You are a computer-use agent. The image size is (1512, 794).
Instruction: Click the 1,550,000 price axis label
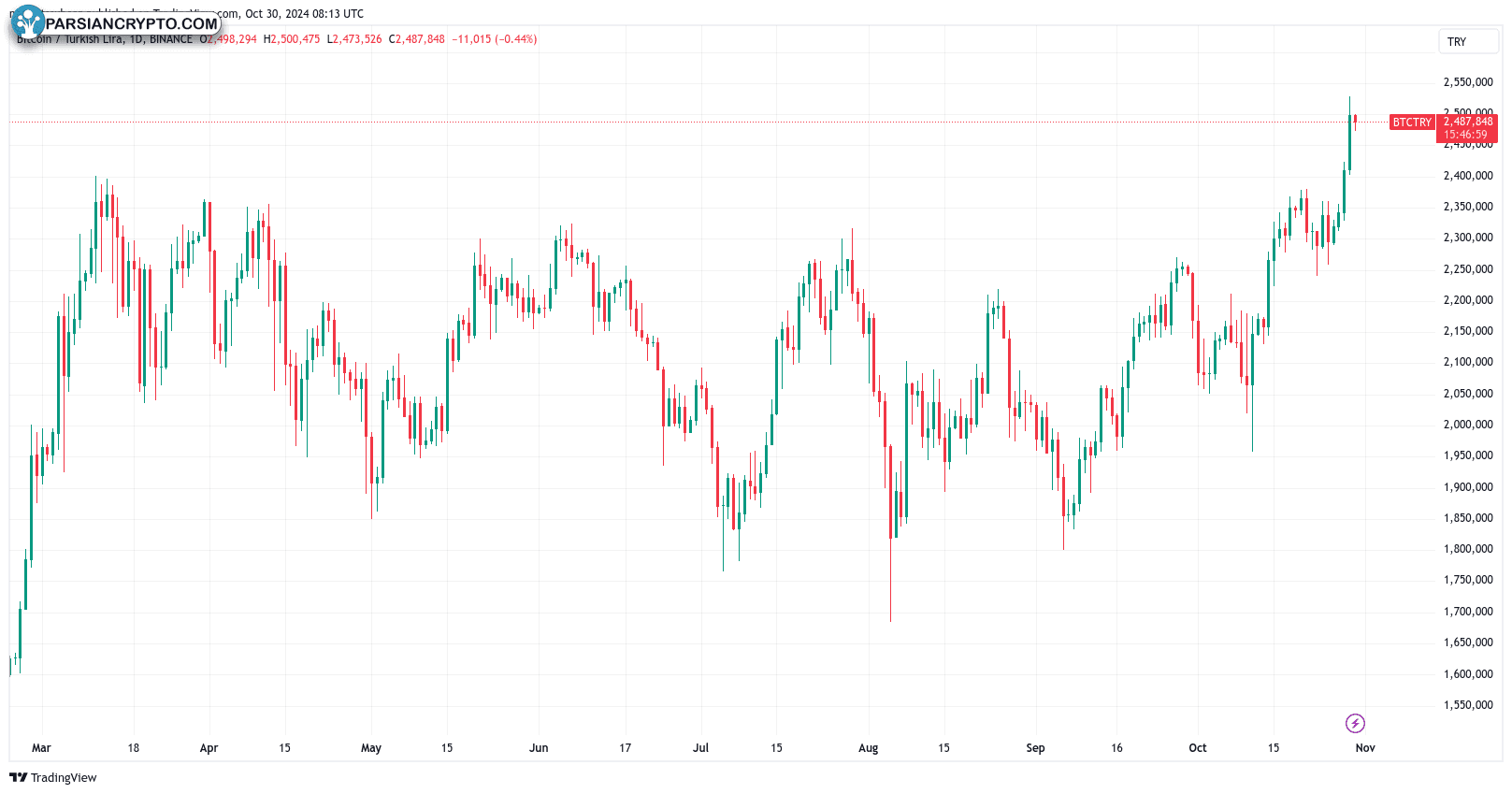(1468, 705)
